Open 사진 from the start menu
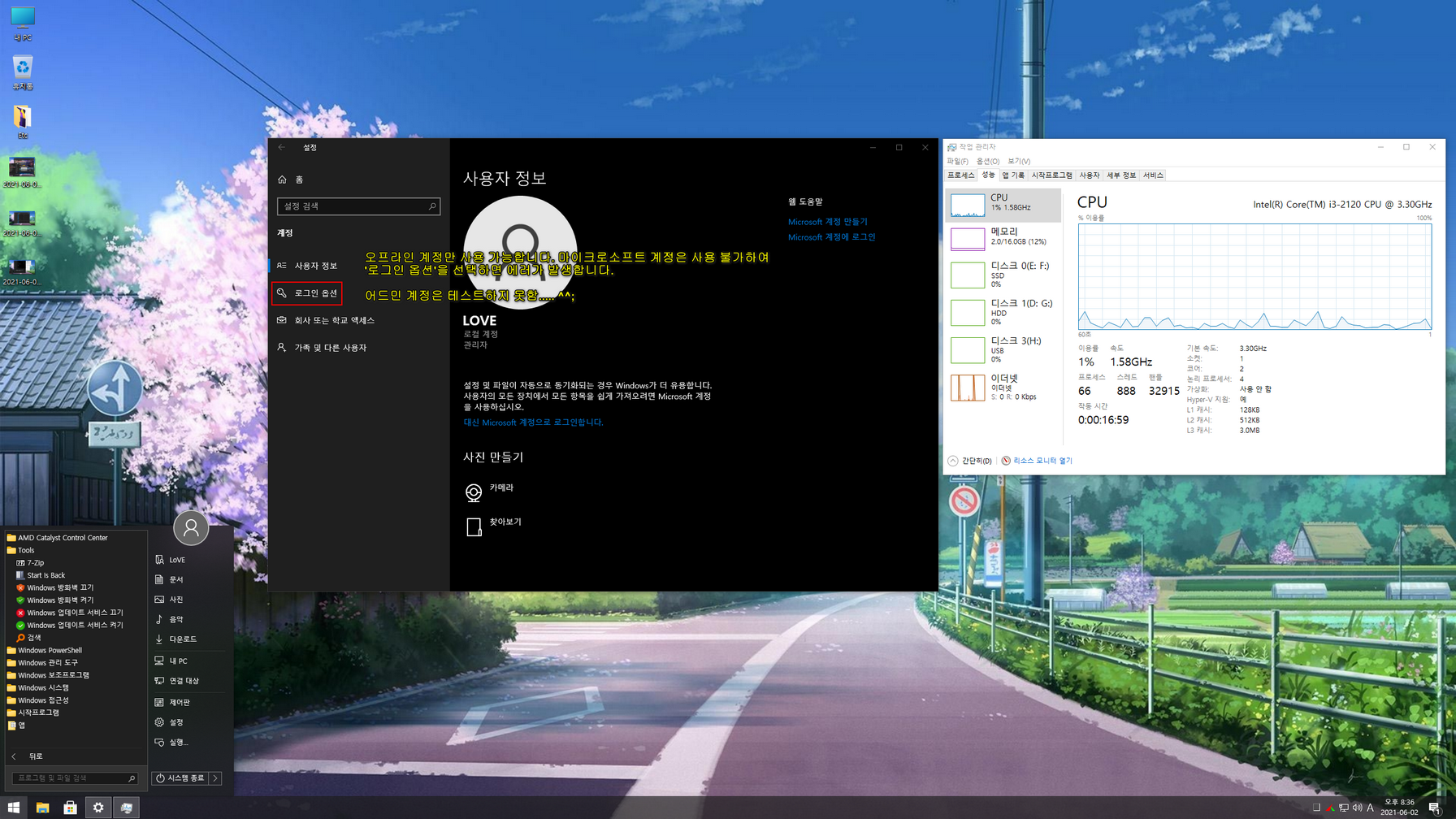 tap(169, 600)
